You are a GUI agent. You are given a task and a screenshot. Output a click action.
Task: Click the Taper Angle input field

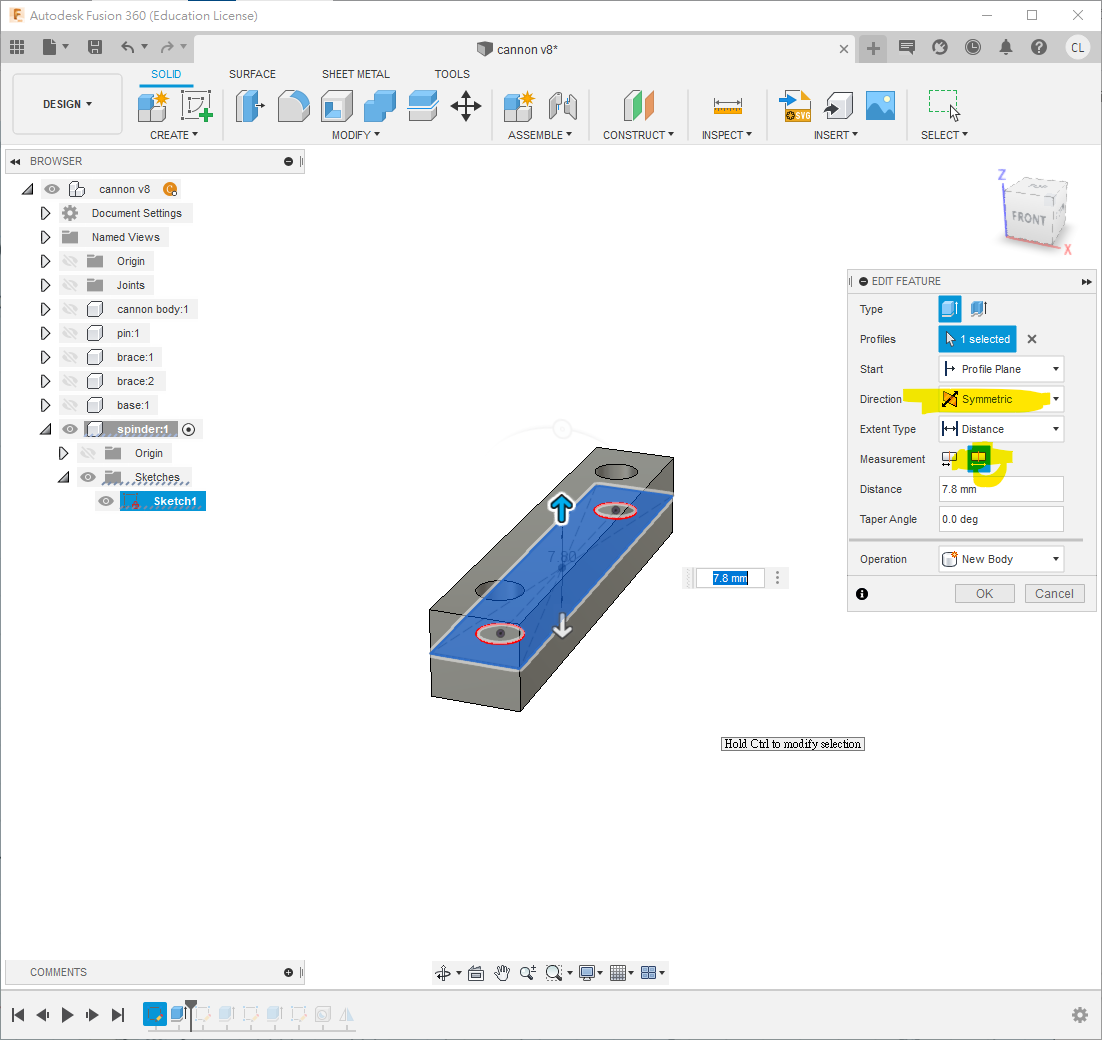[x=1000, y=519]
